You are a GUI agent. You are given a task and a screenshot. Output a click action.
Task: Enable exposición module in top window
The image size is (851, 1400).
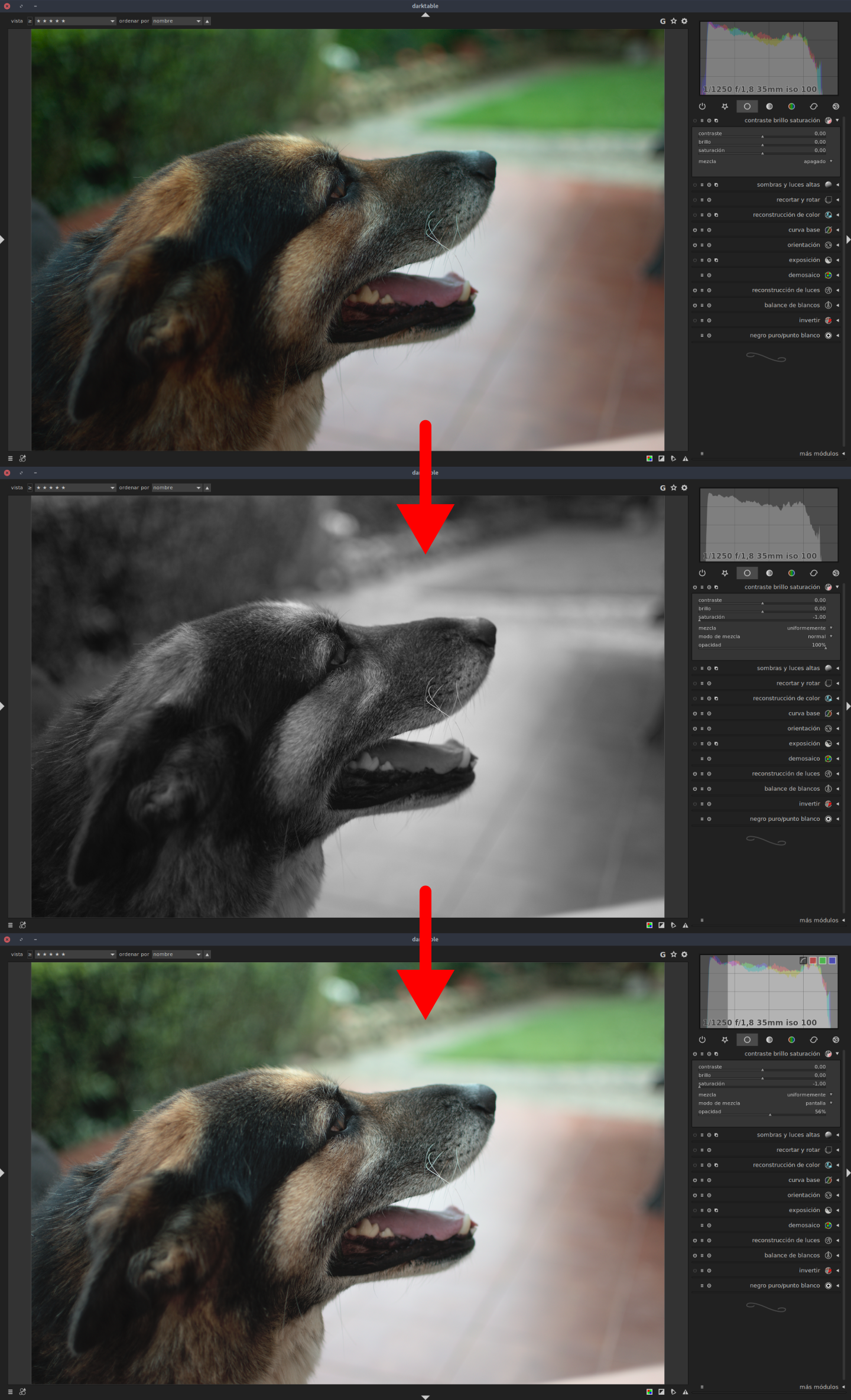click(695, 260)
